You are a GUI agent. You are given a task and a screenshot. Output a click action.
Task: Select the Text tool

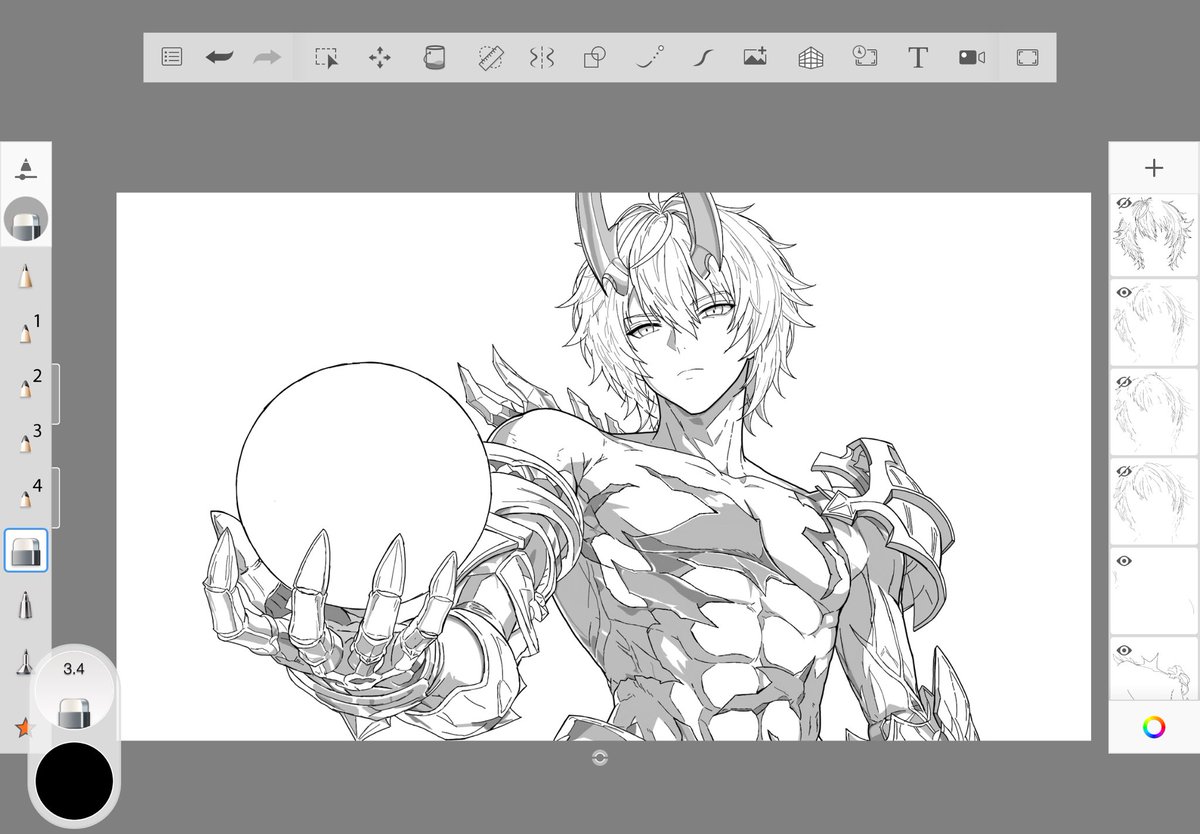(918, 58)
